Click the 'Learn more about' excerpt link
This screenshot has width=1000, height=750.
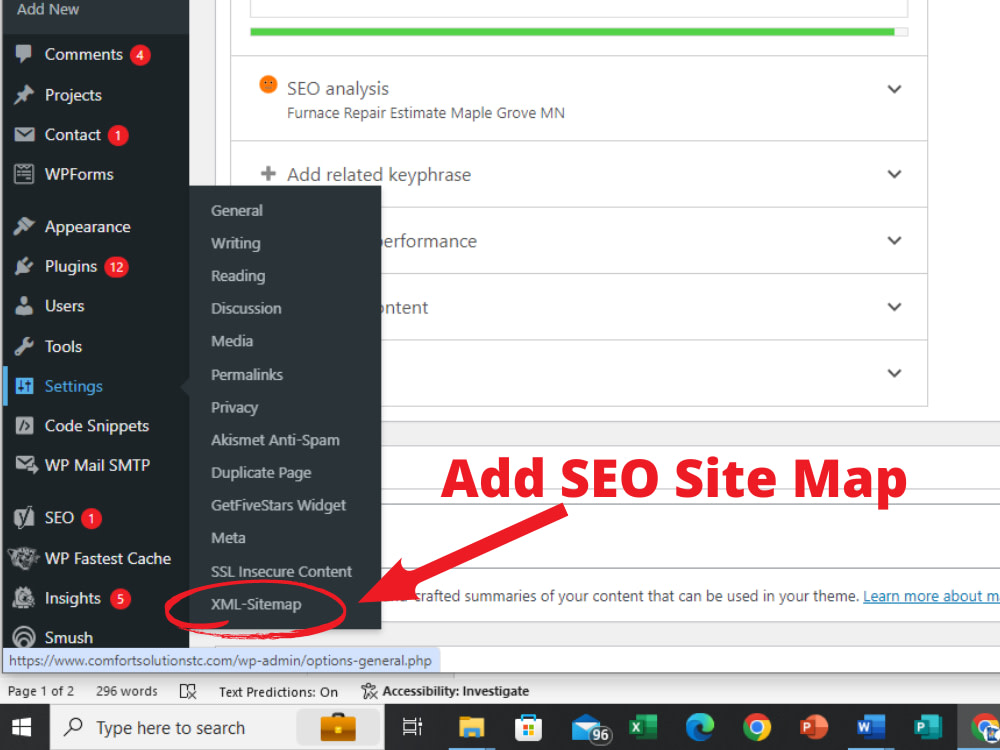point(931,596)
